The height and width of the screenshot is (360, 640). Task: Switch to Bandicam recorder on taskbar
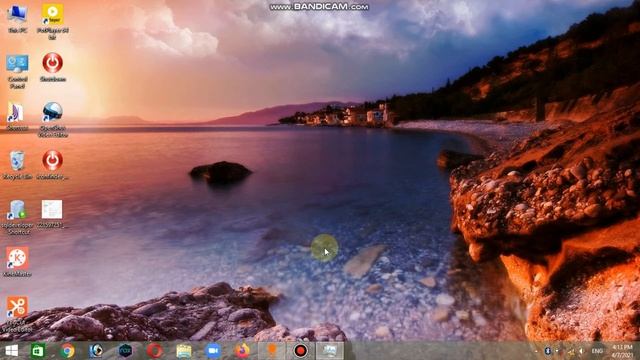pyautogui.click(x=301, y=351)
